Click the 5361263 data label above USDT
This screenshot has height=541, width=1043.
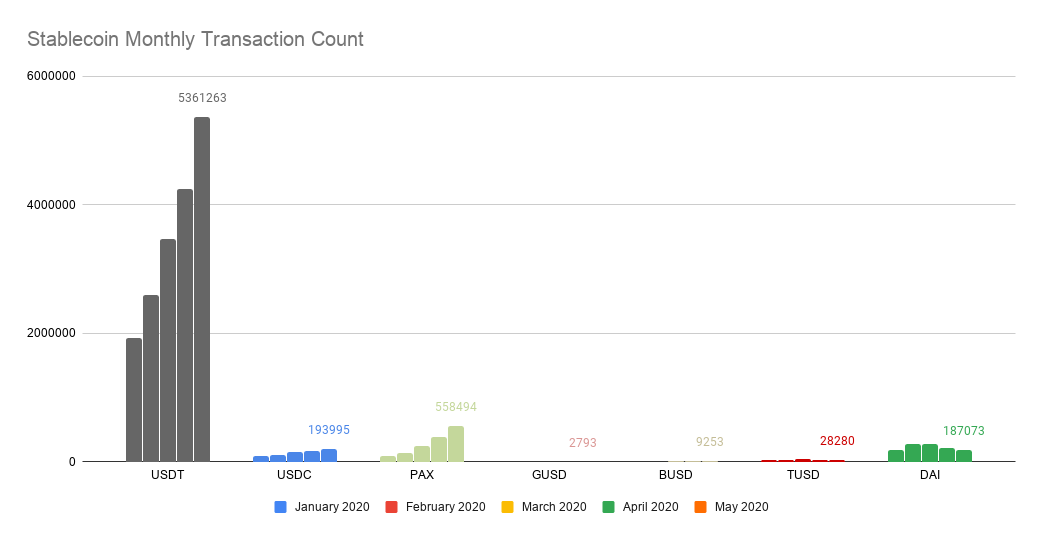202,98
